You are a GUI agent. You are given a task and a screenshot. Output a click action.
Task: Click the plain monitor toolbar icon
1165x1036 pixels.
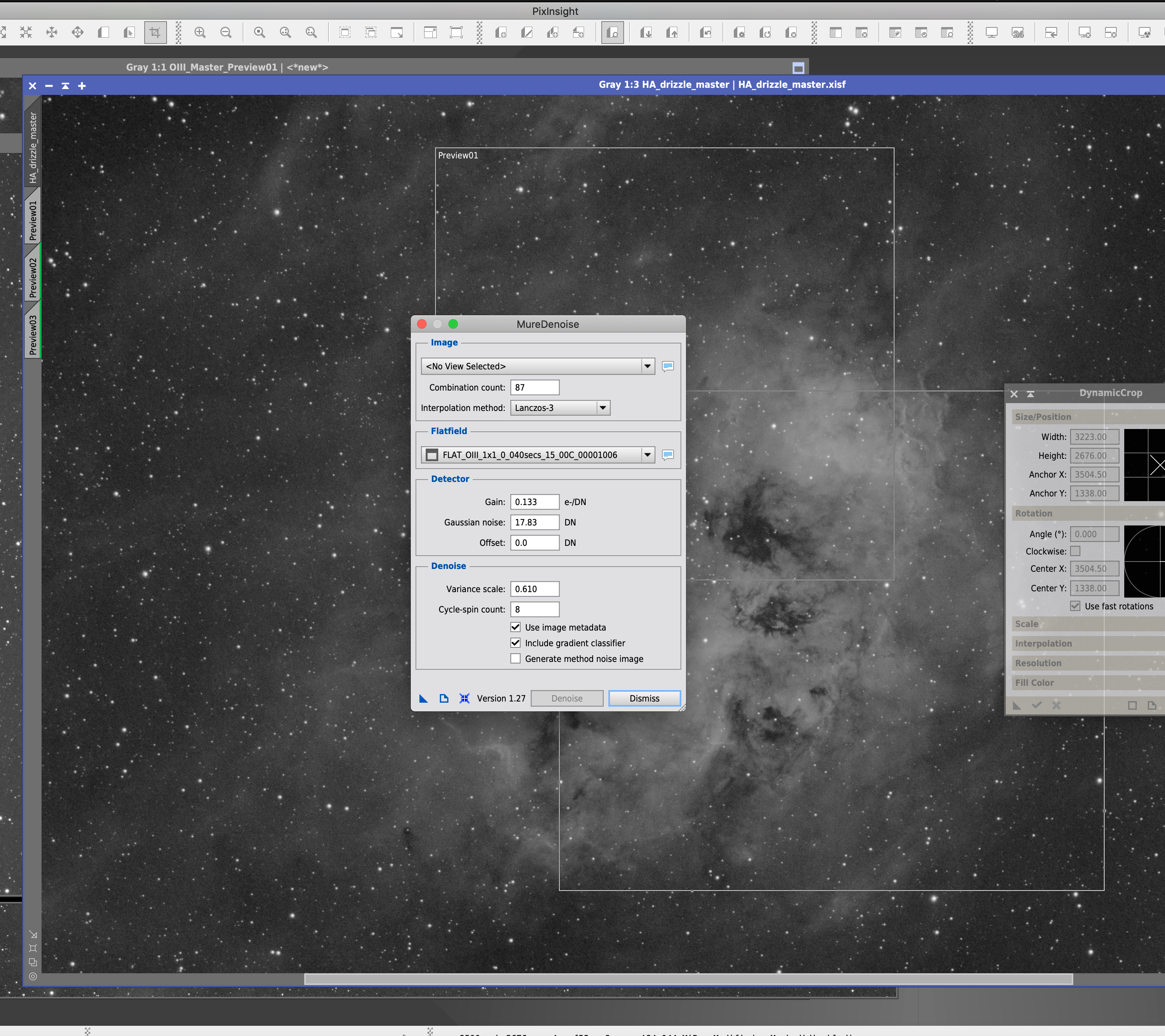coord(992,33)
